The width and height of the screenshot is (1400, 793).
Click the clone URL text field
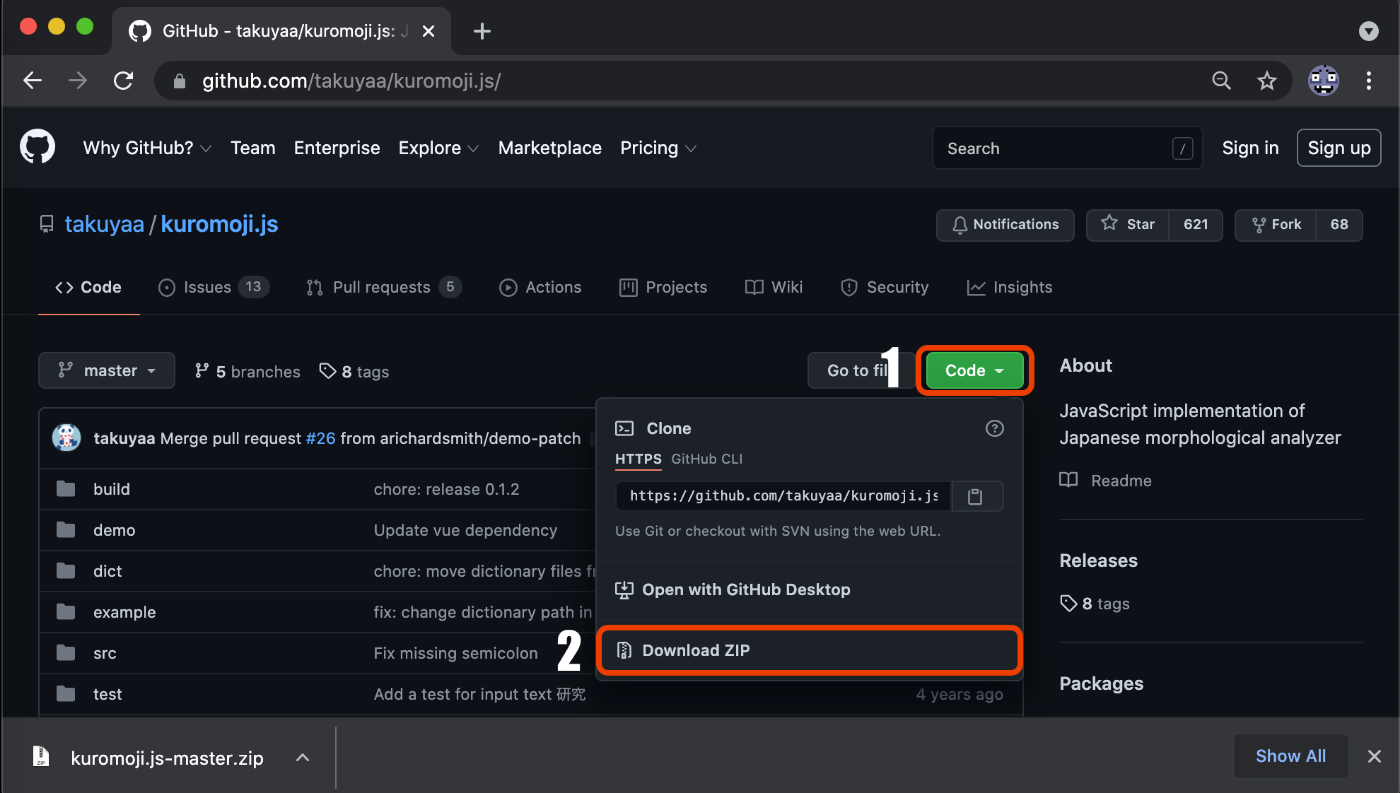click(784, 496)
